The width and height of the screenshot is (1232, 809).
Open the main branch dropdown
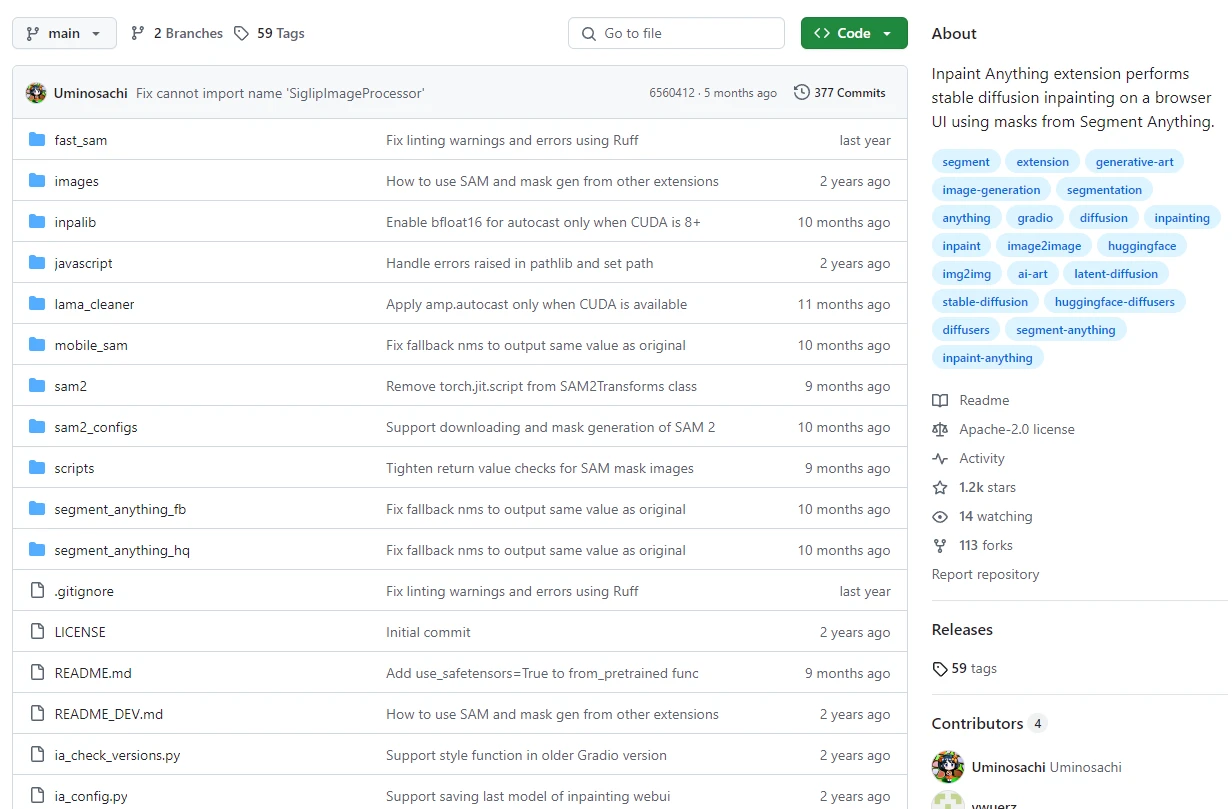point(64,33)
